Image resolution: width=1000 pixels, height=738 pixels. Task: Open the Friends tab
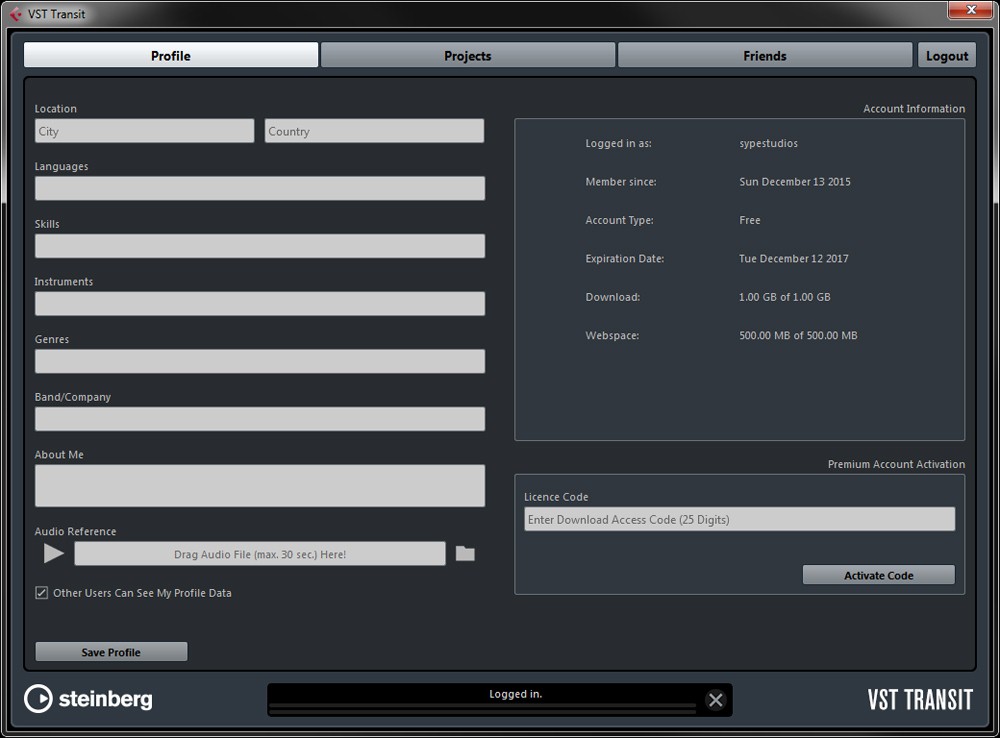click(765, 55)
